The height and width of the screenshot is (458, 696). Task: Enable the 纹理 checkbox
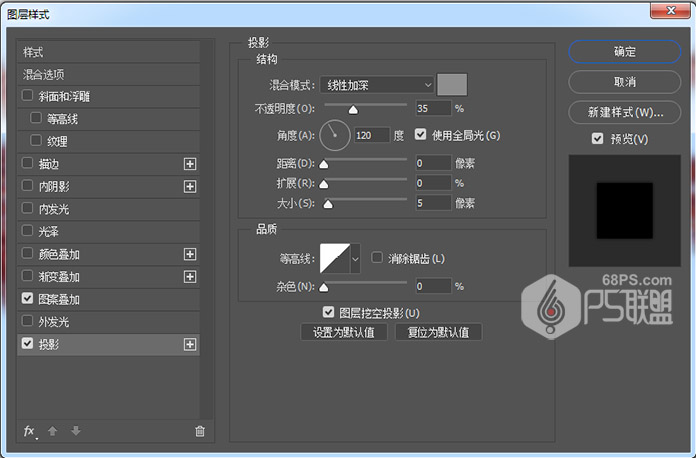(36, 141)
